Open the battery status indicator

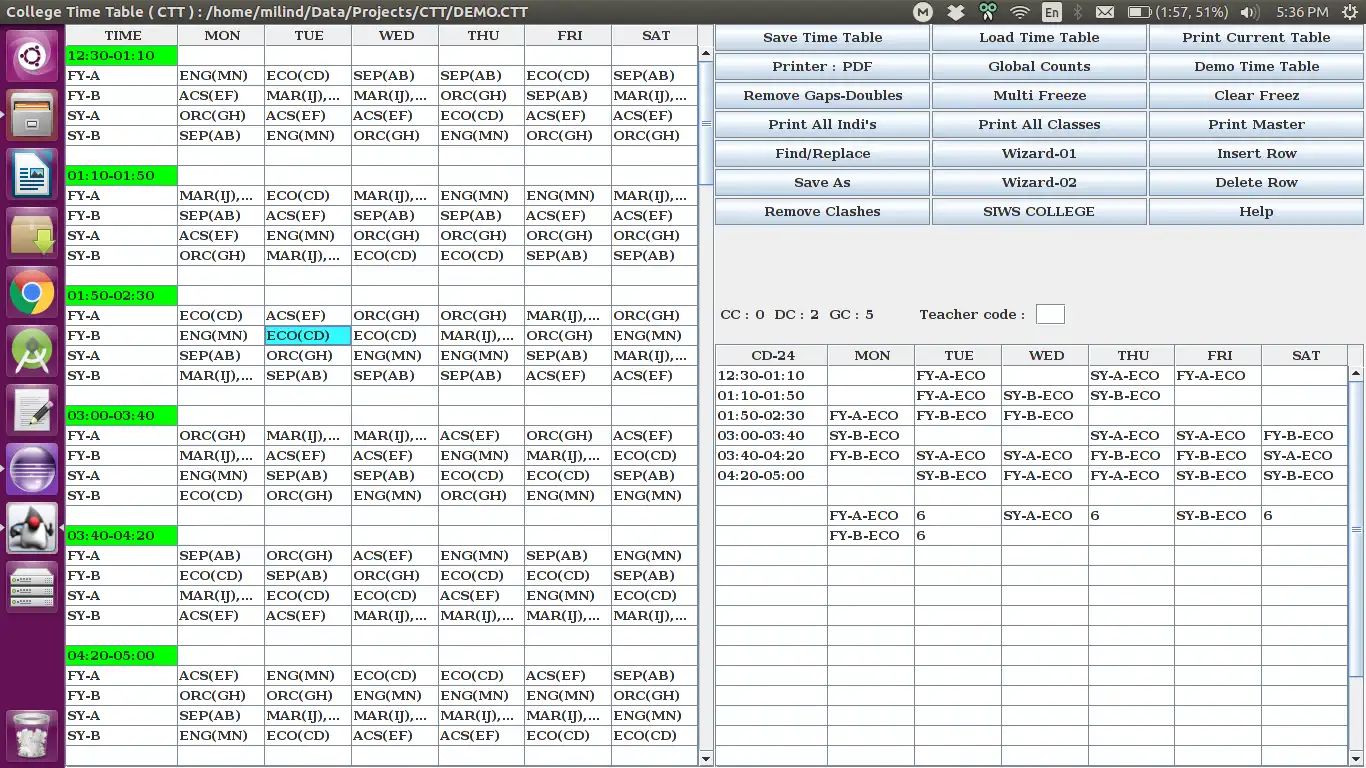pyautogui.click(x=1176, y=12)
